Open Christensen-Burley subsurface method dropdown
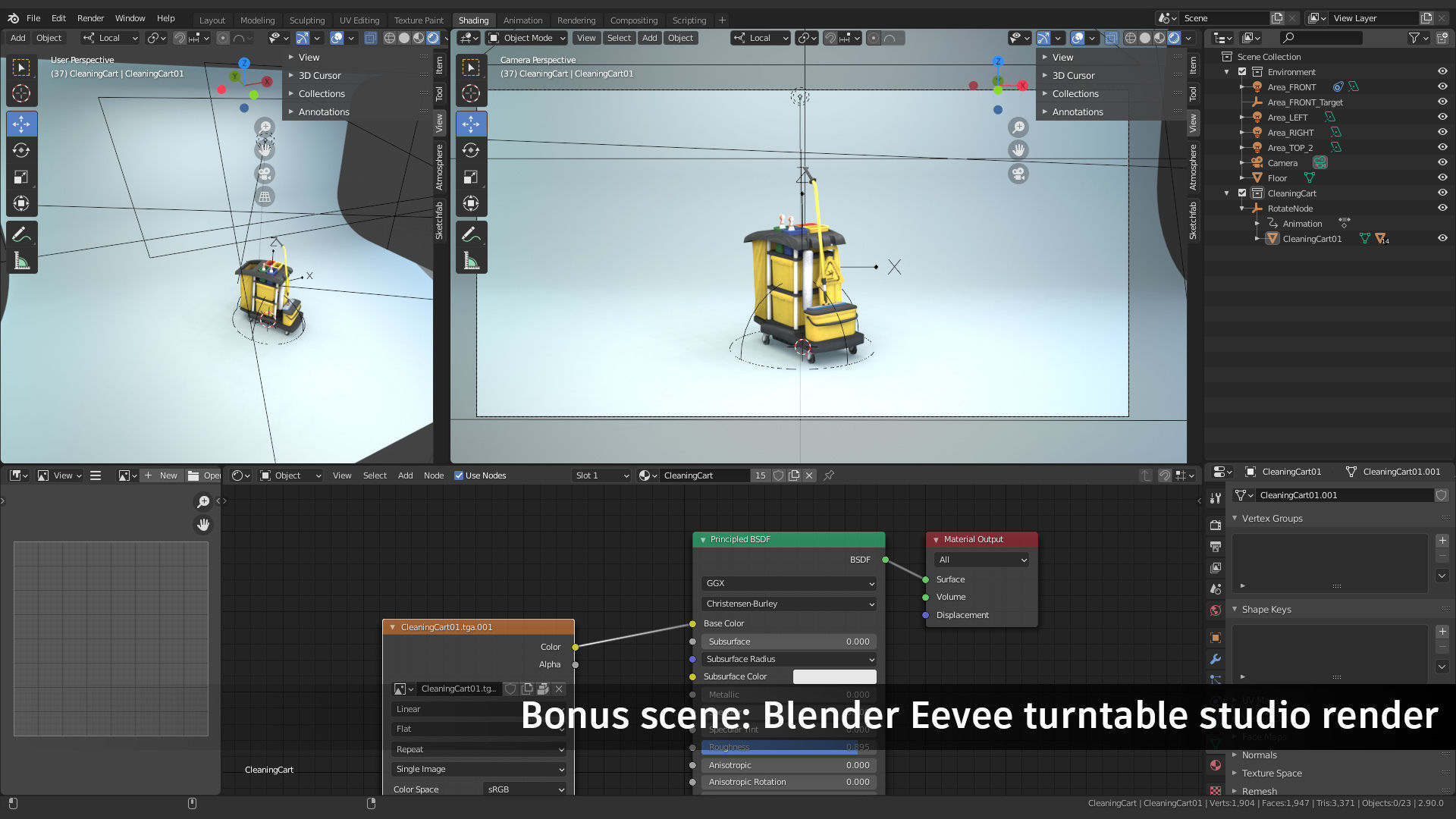 click(789, 604)
